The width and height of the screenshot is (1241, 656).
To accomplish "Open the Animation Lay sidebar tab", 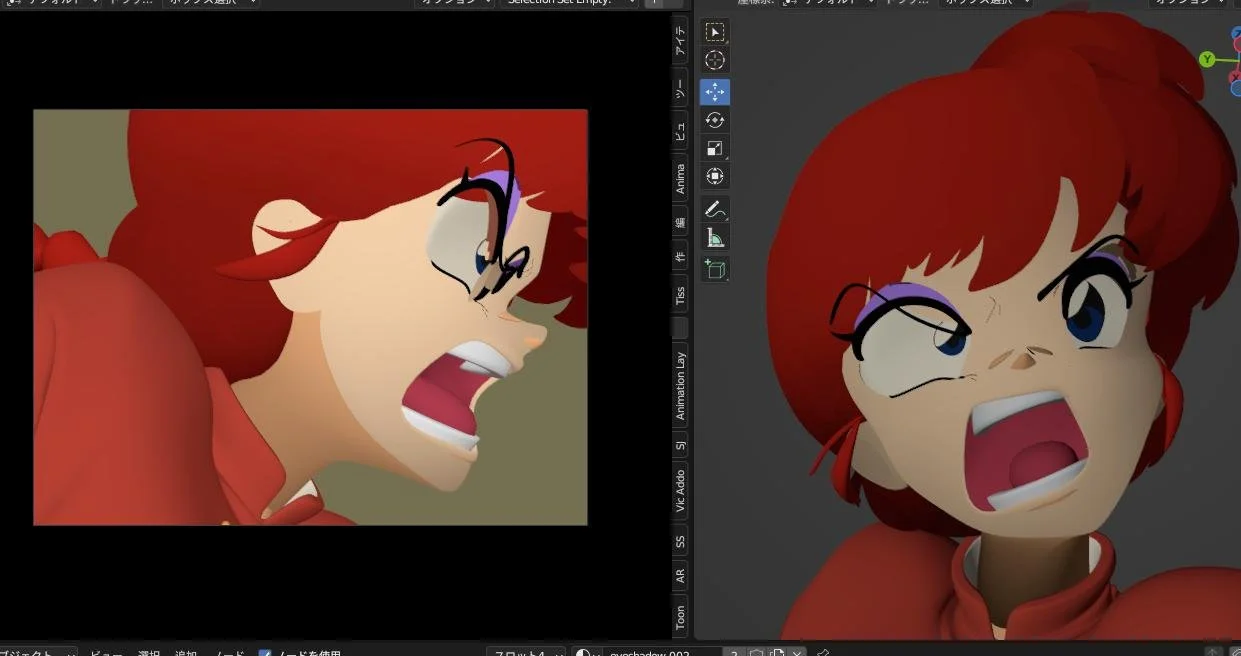I will [x=680, y=386].
